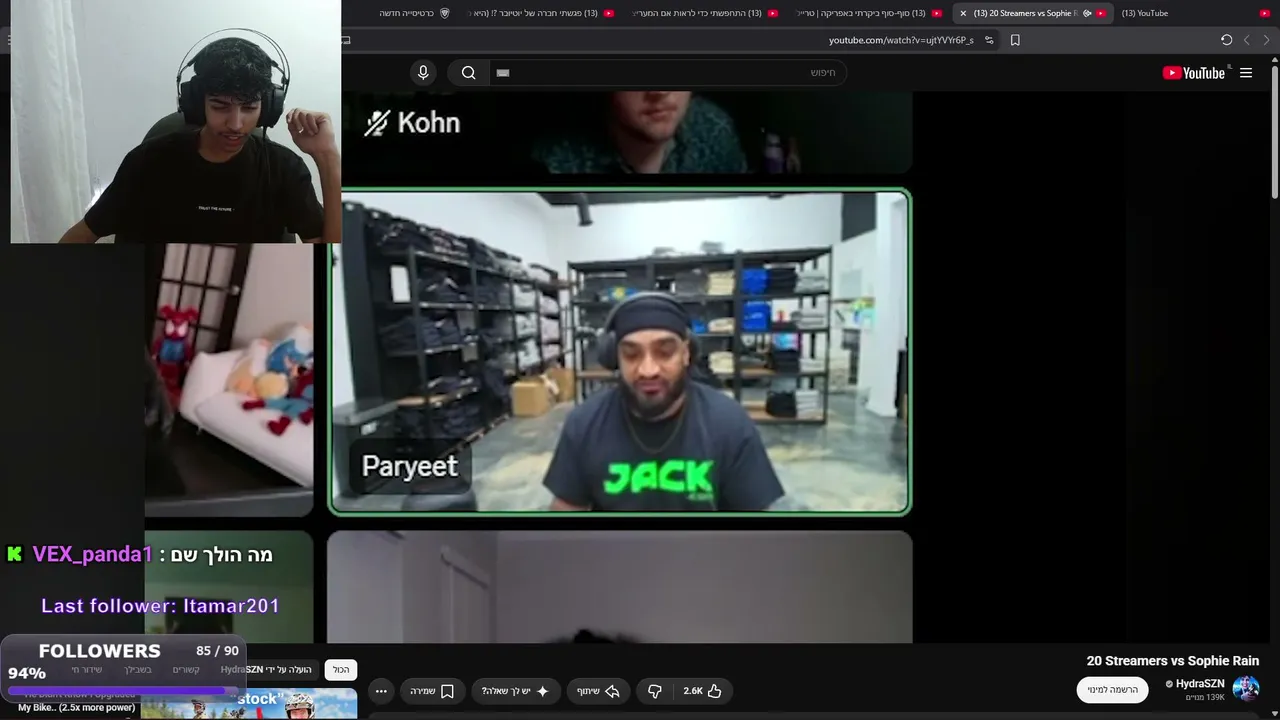
Task: Click the youtube.com address bar URL
Action: (x=901, y=40)
